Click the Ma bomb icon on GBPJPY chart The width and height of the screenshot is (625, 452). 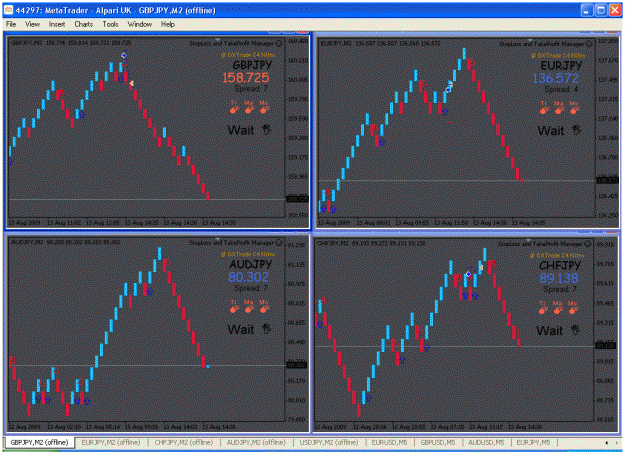click(248, 109)
